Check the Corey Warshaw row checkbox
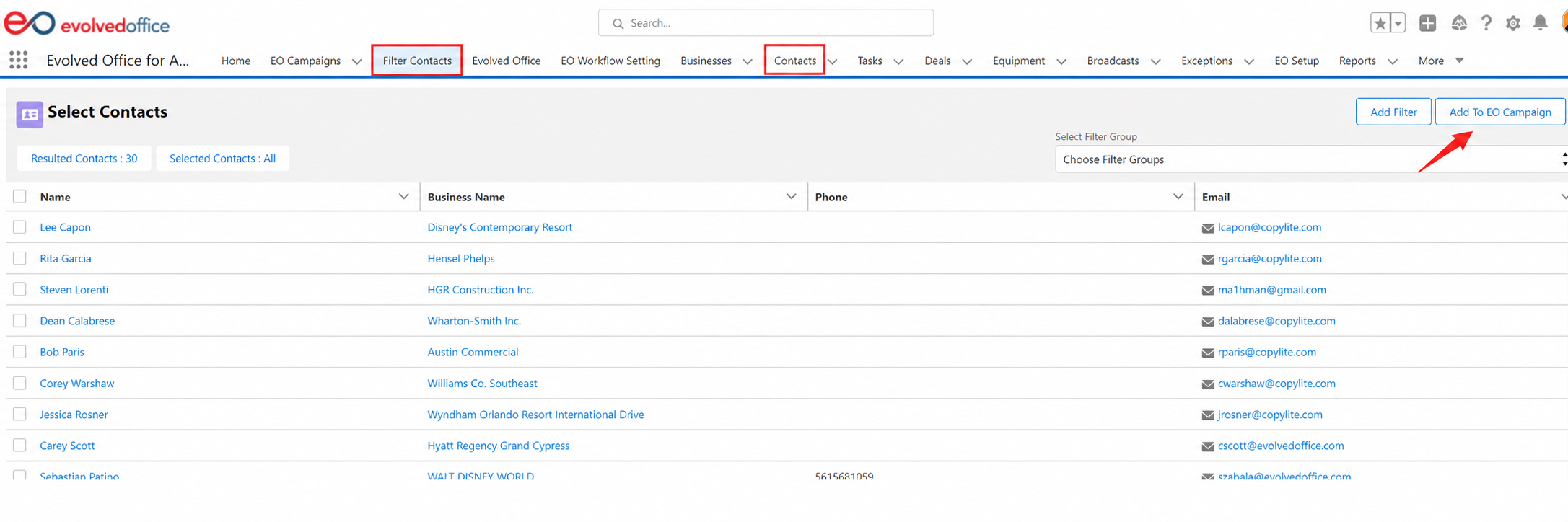The height and width of the screenshot is (522, 1568). click(x=19, y=383)
